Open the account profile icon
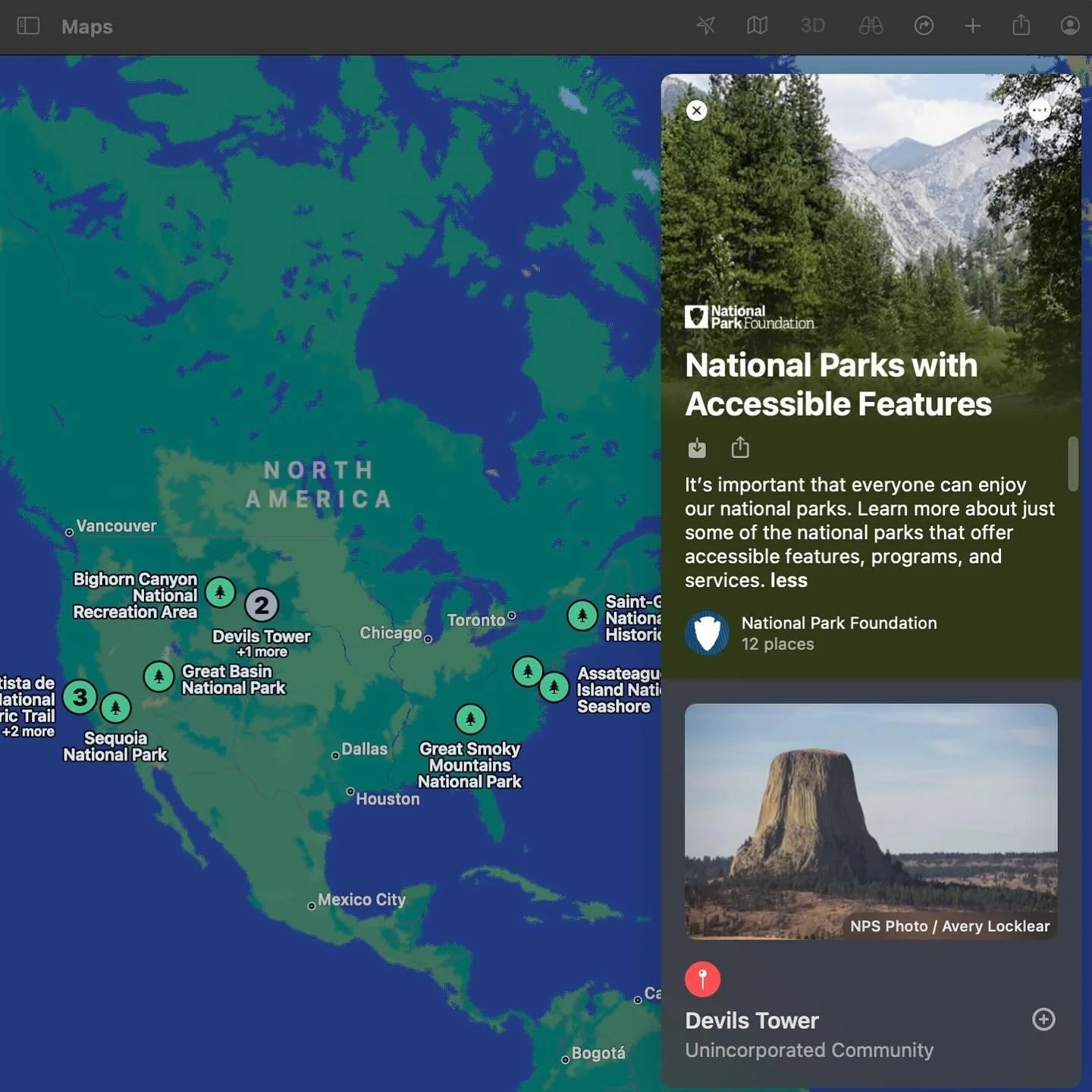The width and height of the screenshot is (1092, 1092). pyautogui.click(x=1069, y=26)
